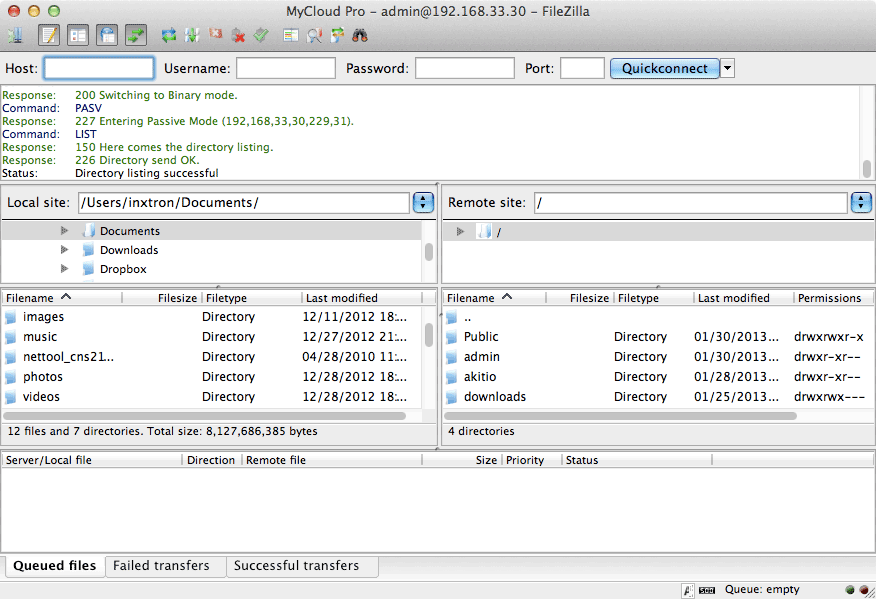Toggle the remote directory tree view
The width and height of the screenshot is (876, 599).
tap(107, 36)
